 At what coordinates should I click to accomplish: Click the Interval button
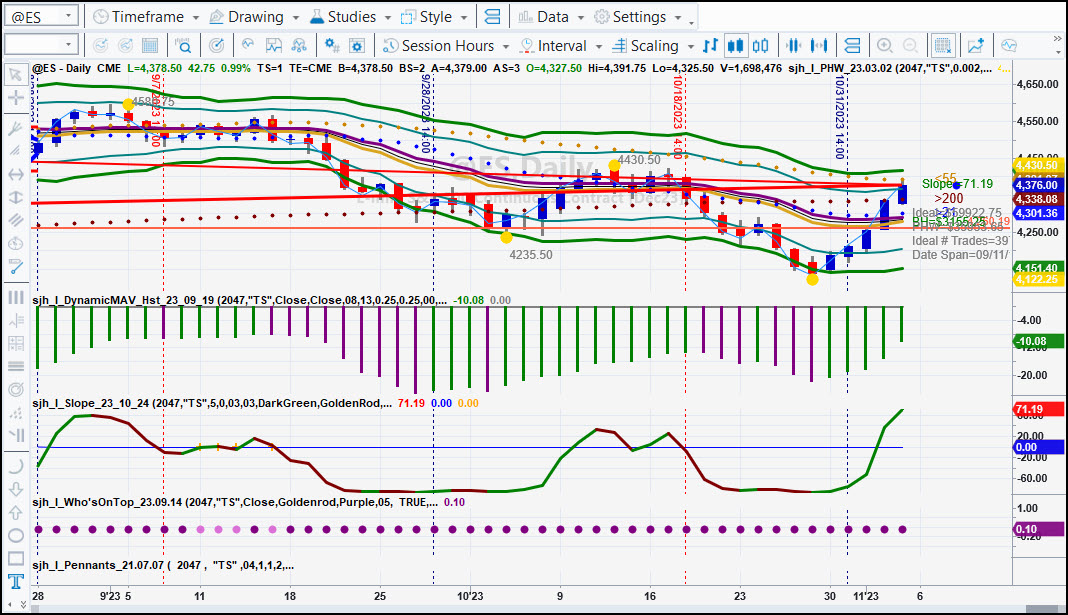(x=553, y=46)
